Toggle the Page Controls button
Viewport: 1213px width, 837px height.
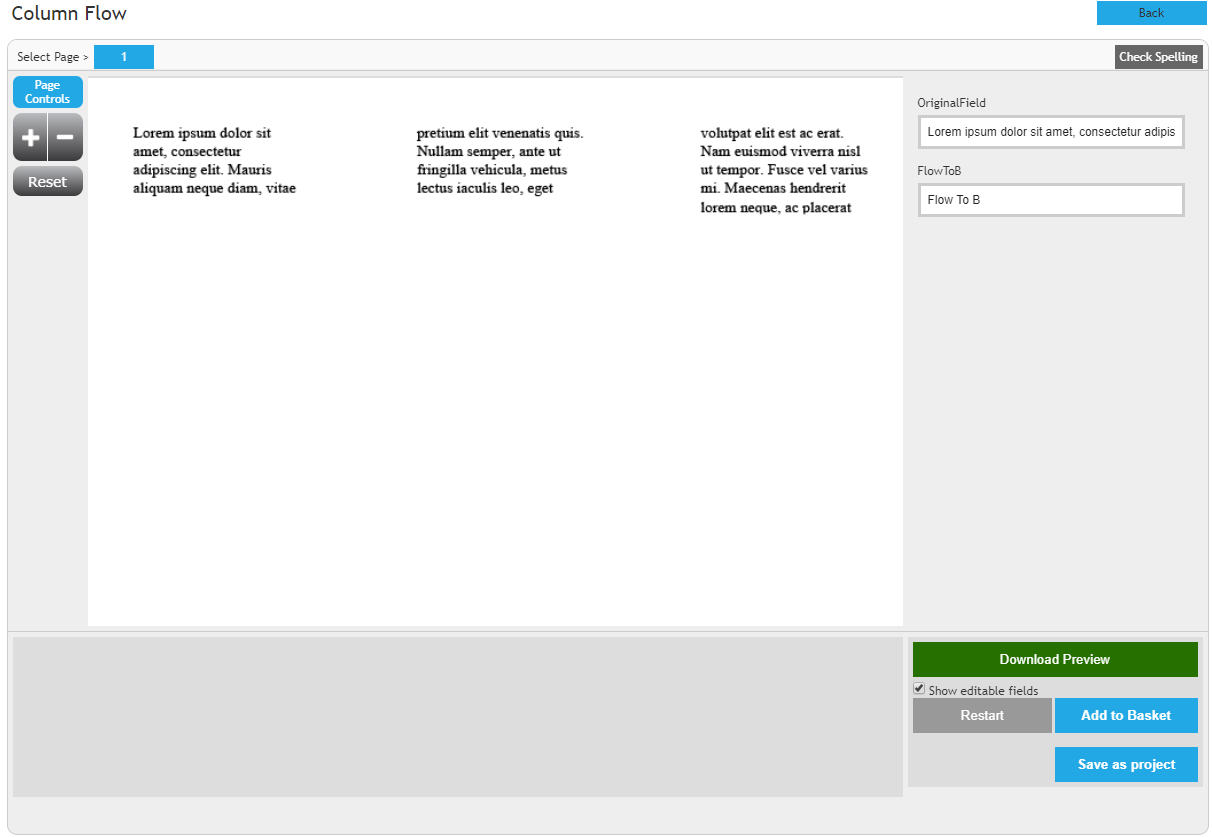(48, 92)
